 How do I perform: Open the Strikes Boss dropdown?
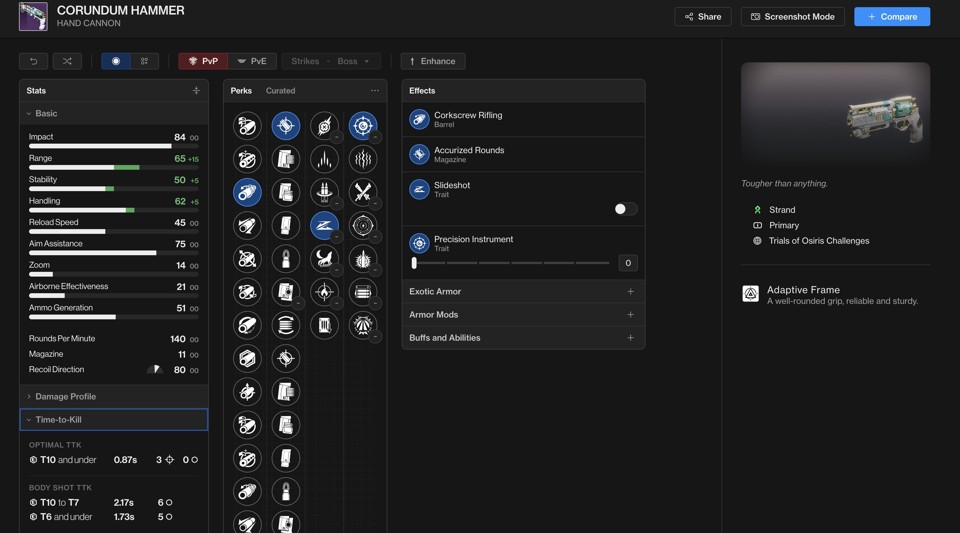[x=331, y=61]
